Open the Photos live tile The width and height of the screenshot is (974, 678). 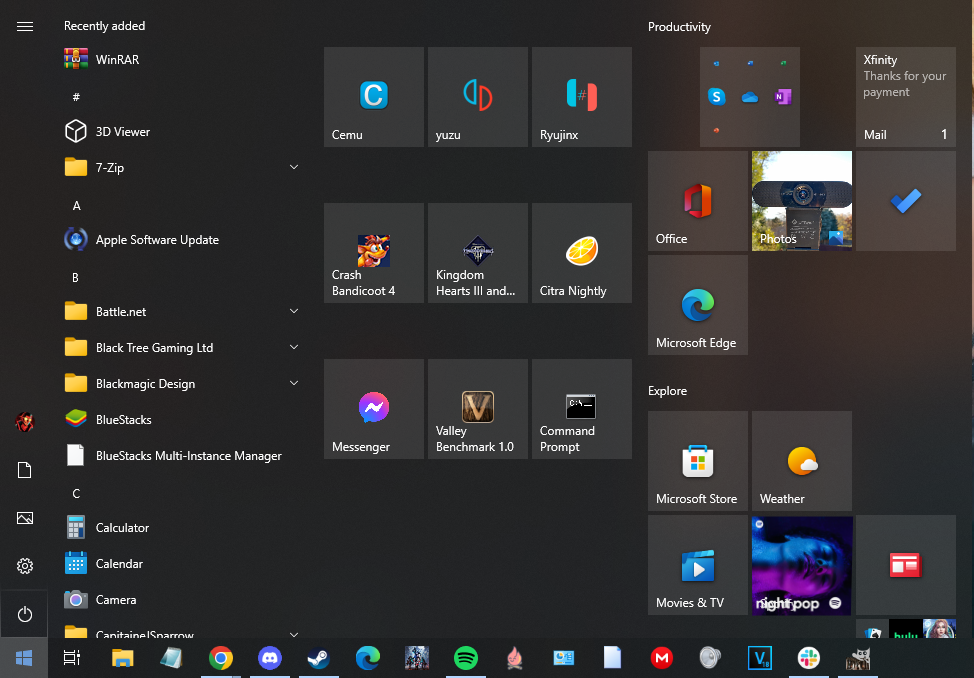click(801, 201)
